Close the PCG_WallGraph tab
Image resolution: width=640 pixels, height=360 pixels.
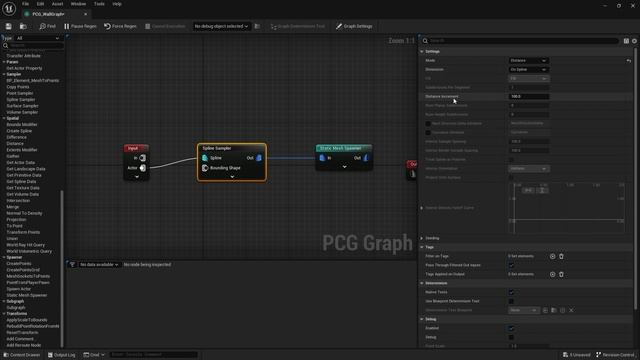[x=85, y=14]
